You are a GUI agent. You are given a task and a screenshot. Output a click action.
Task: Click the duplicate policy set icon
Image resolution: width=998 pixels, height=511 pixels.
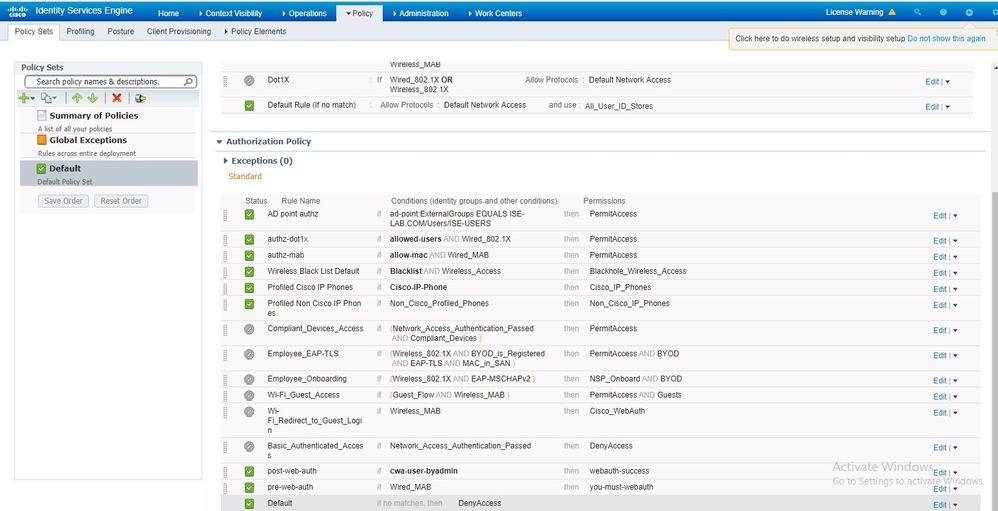tap(48, 98)
